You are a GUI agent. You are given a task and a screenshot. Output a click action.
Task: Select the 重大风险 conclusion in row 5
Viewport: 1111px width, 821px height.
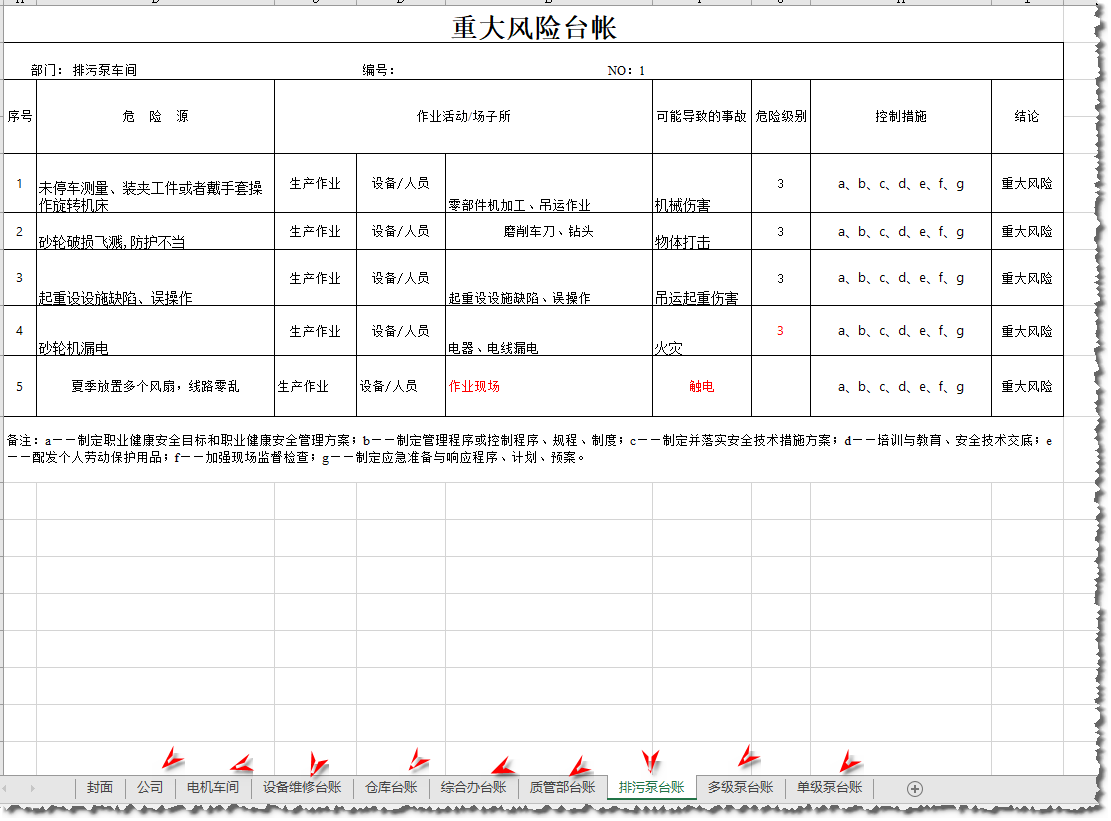[x=1027, y=386]
